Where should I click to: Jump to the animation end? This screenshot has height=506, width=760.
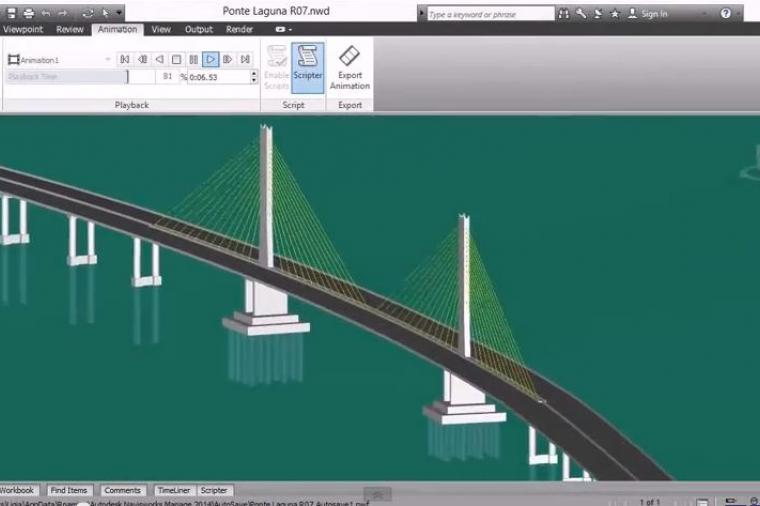coord(245,60)
